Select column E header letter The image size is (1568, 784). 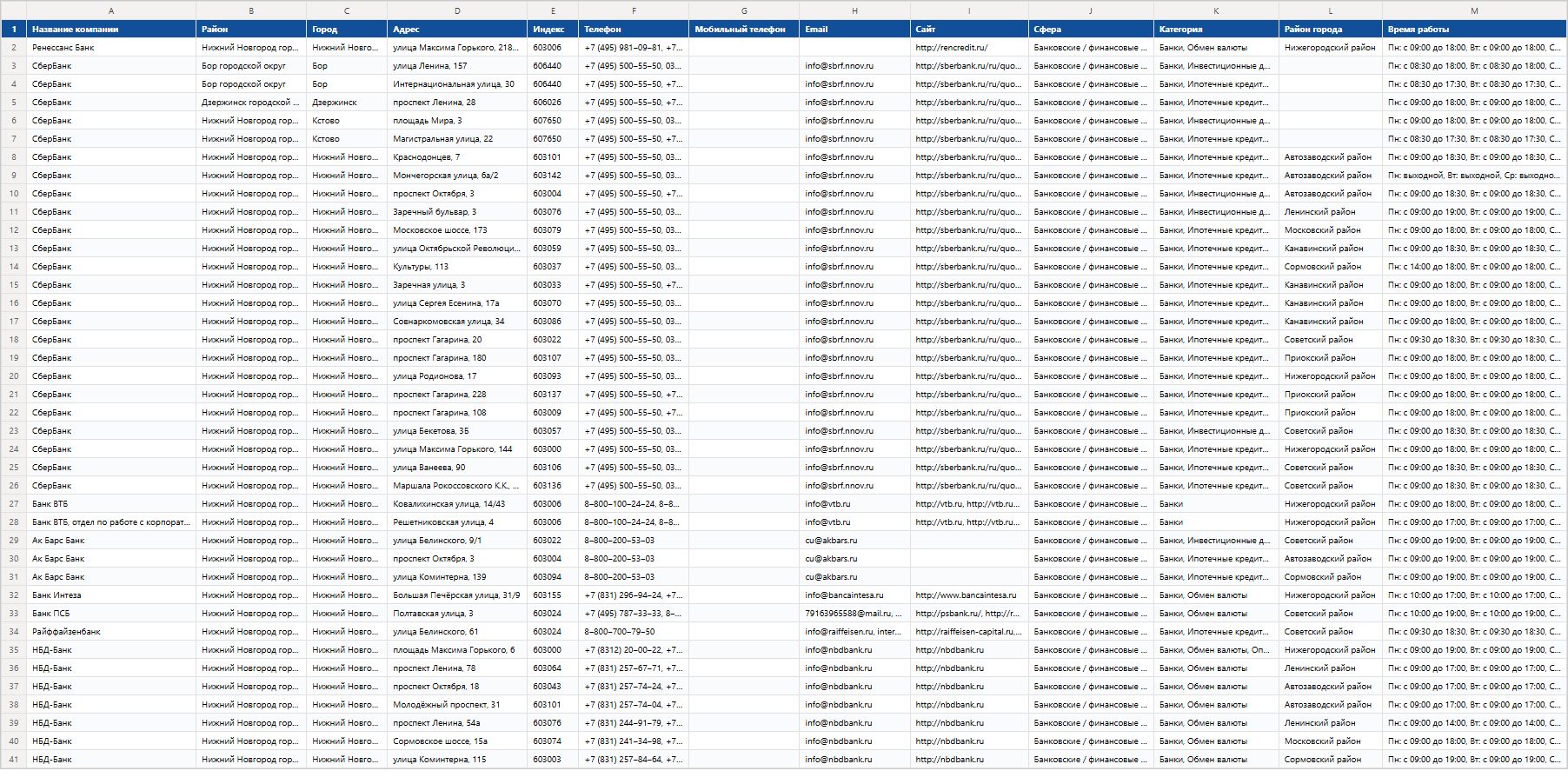tap(553, 10)
